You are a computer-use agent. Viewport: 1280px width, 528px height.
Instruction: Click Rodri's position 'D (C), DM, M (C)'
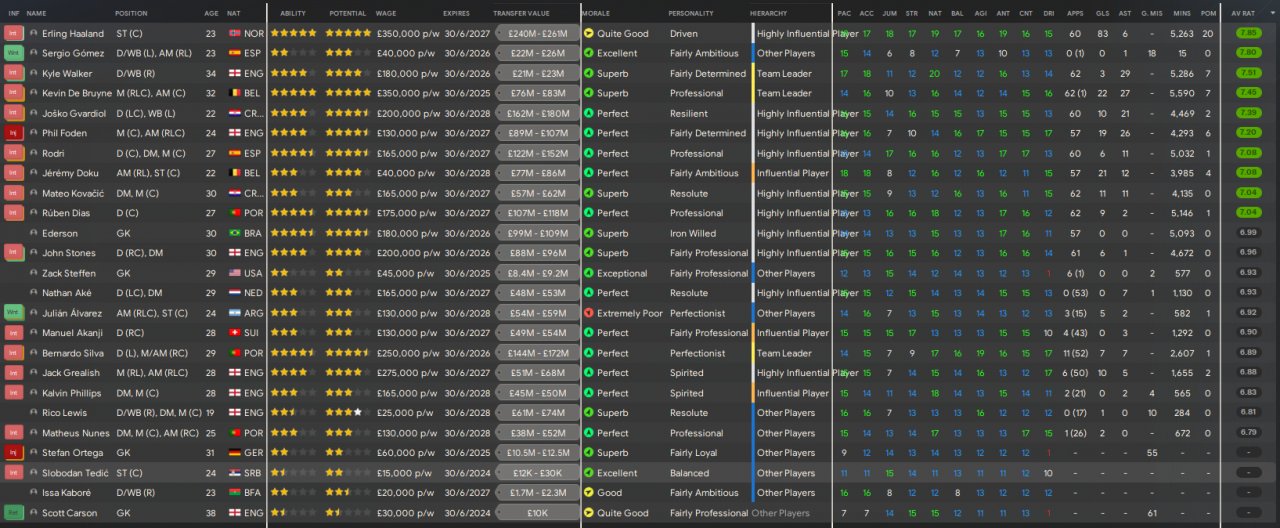[x=151, y=153]
